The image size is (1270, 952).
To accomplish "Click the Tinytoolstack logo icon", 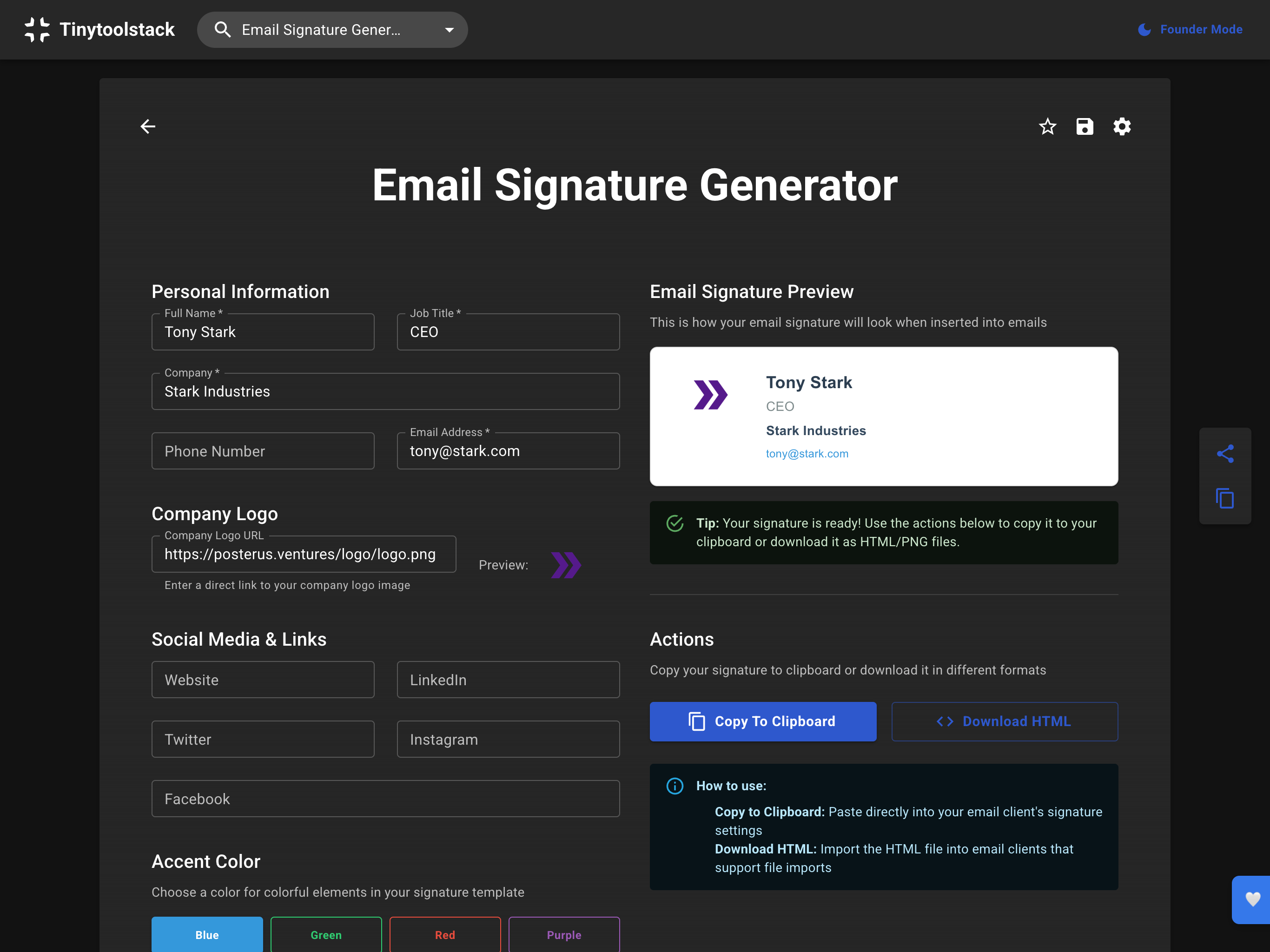I will pos(37,29).
